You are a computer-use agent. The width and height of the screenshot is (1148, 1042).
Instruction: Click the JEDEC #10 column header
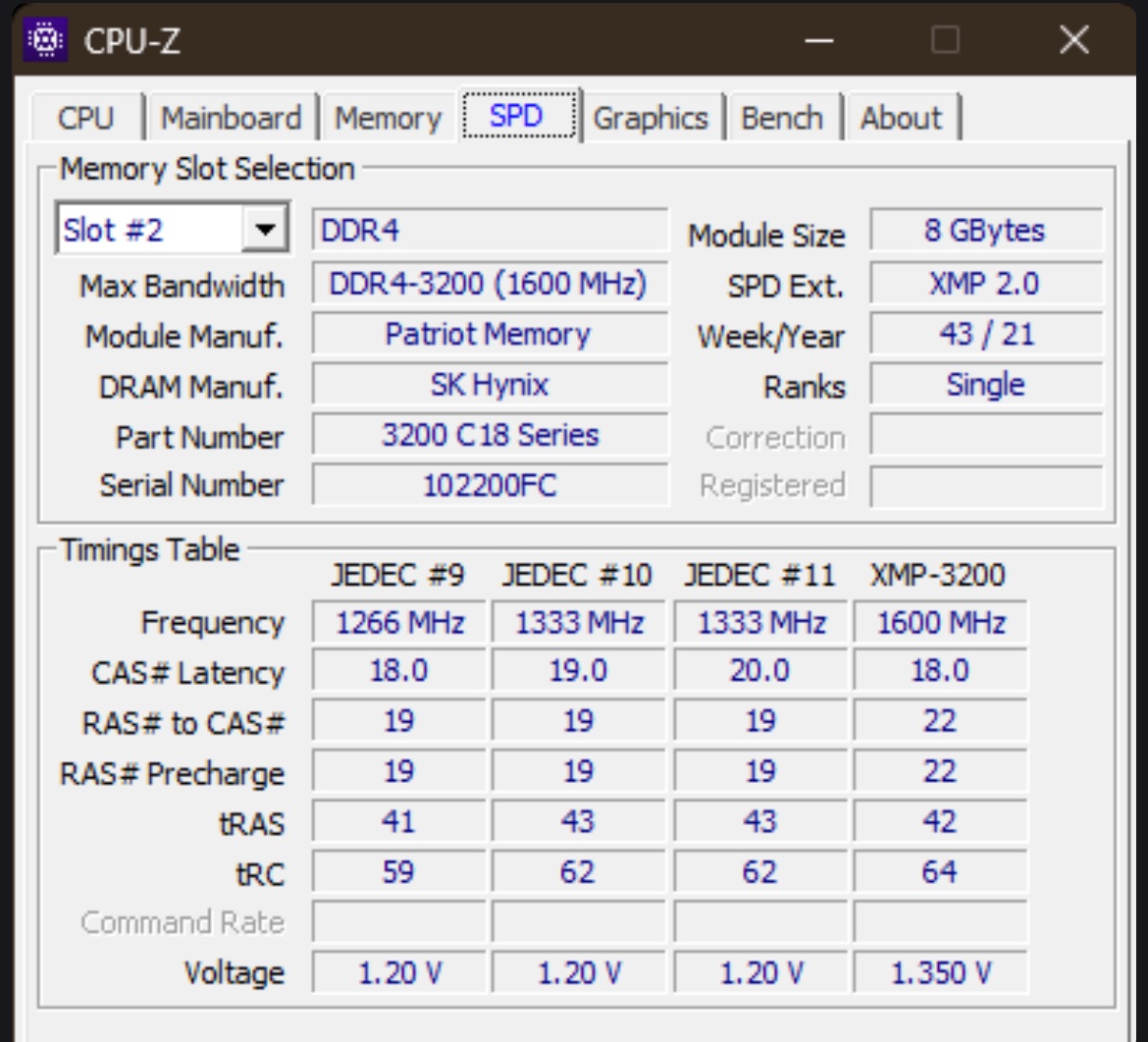[577, 576]
